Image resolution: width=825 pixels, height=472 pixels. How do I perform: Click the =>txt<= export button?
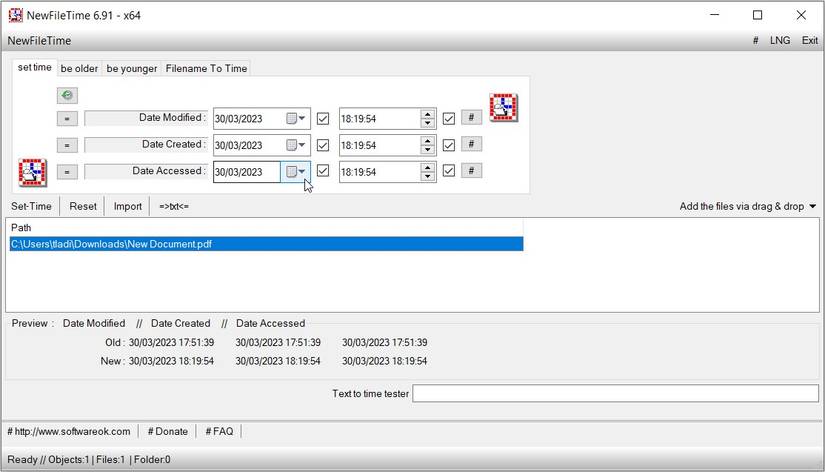pos(174,206)
